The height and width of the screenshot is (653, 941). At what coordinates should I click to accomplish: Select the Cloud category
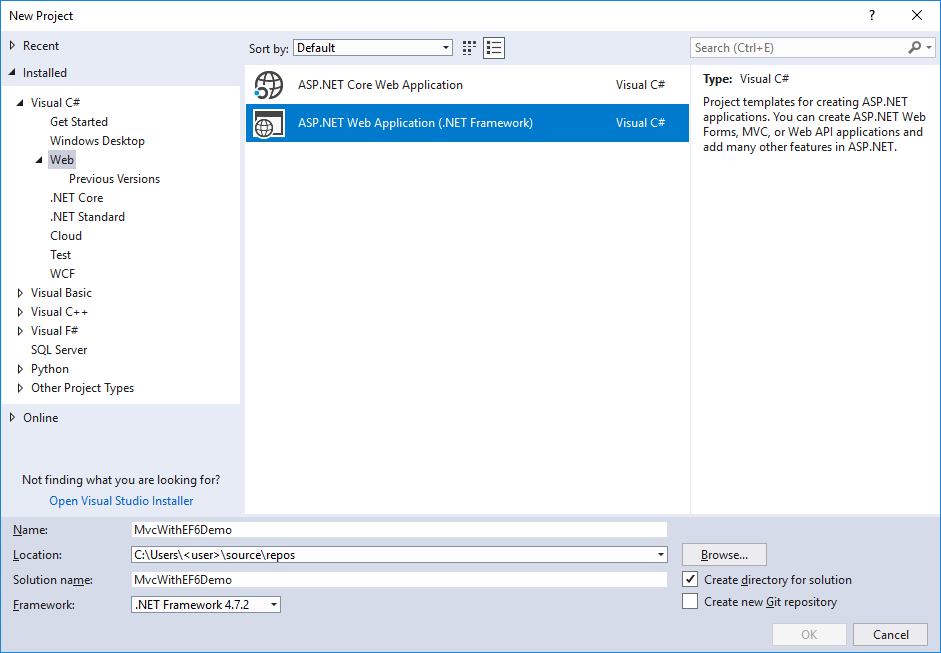tap(66, 236)
